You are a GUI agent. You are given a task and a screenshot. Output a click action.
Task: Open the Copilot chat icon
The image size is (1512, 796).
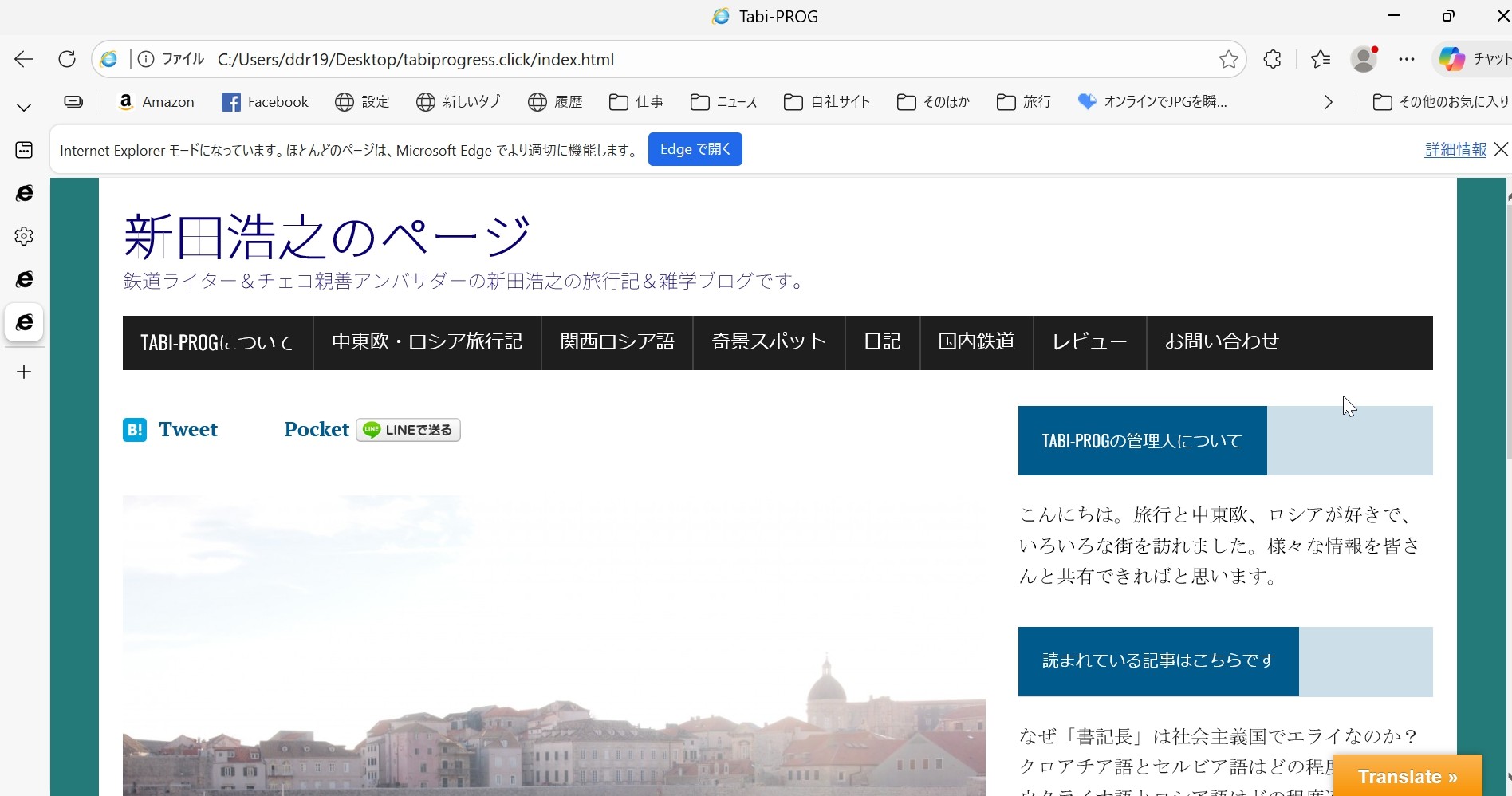[x=1451, y=59]
